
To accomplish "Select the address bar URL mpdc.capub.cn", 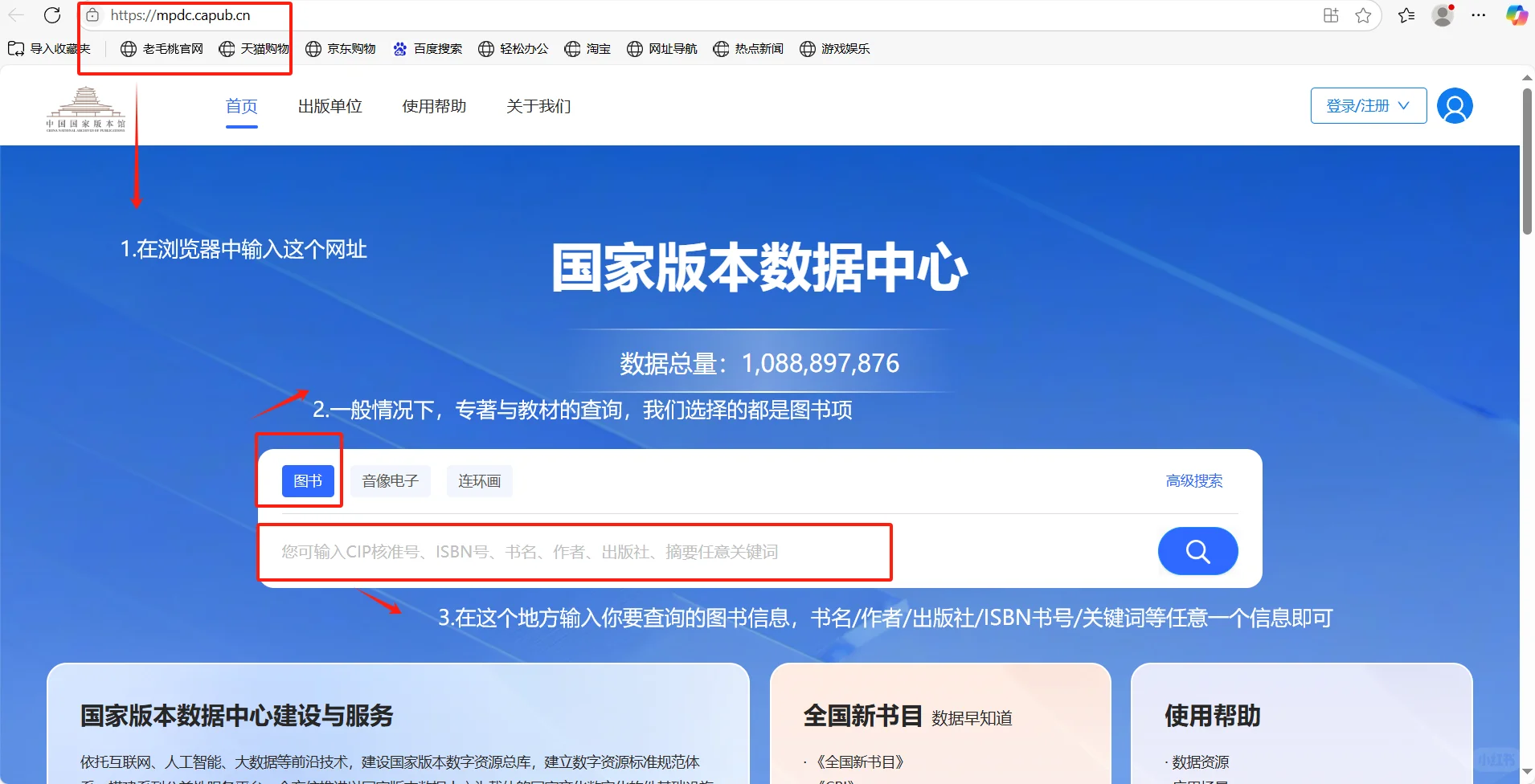I will click(180, 15).
